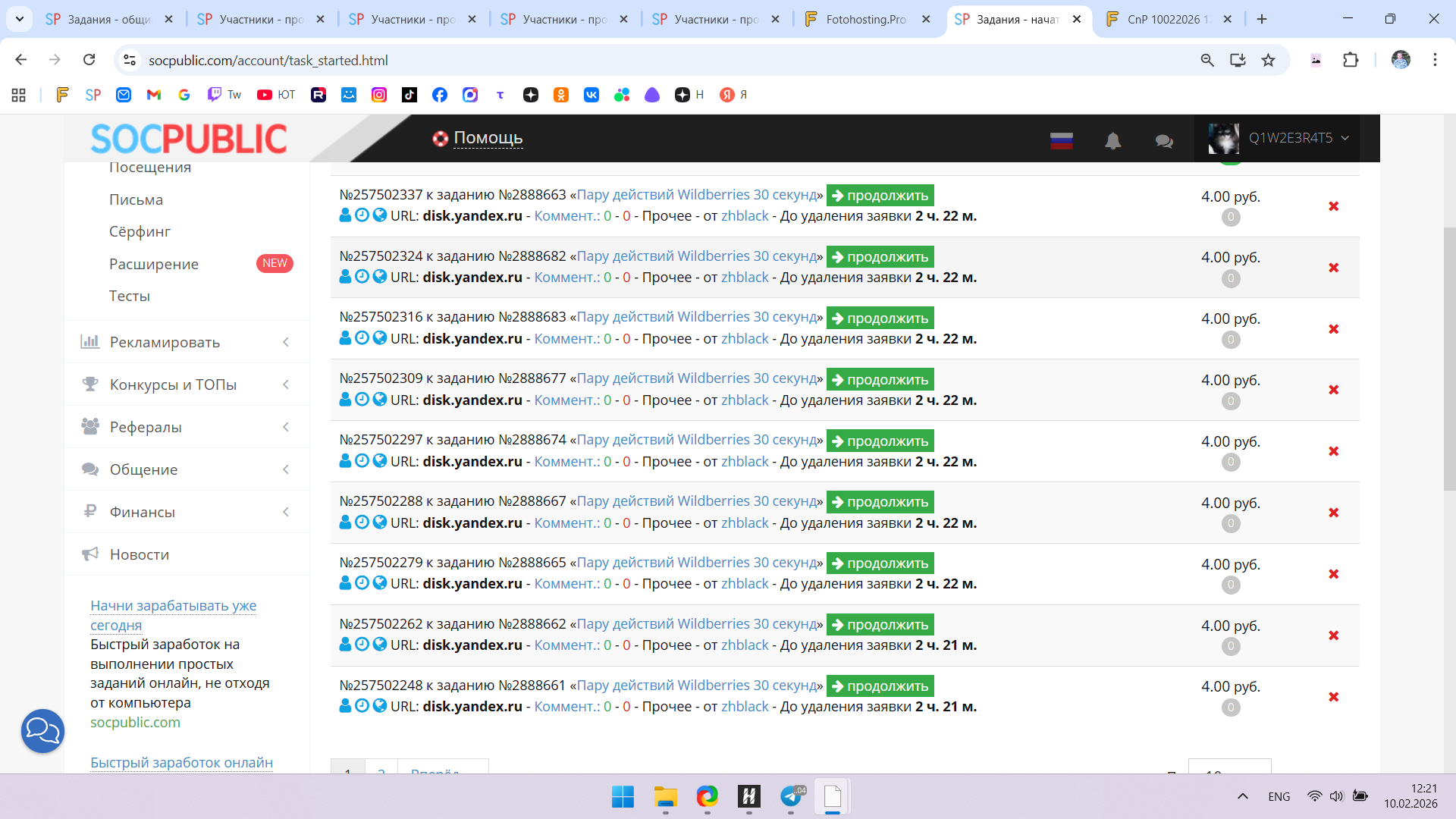Open the Сёрфинг sidebar menu item
Image resolution: width=1456 pixels, height=819 pixels.
tap(140, 231)
